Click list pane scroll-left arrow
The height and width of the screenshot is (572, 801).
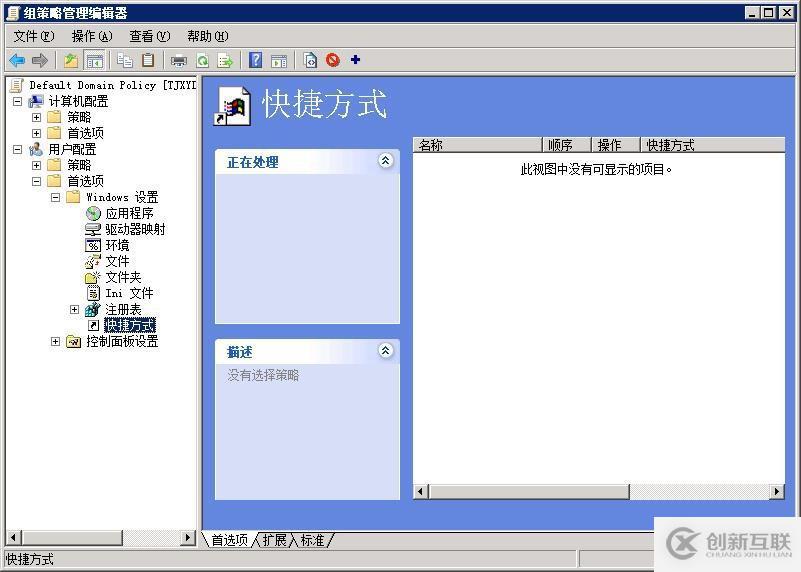(421, 492)
